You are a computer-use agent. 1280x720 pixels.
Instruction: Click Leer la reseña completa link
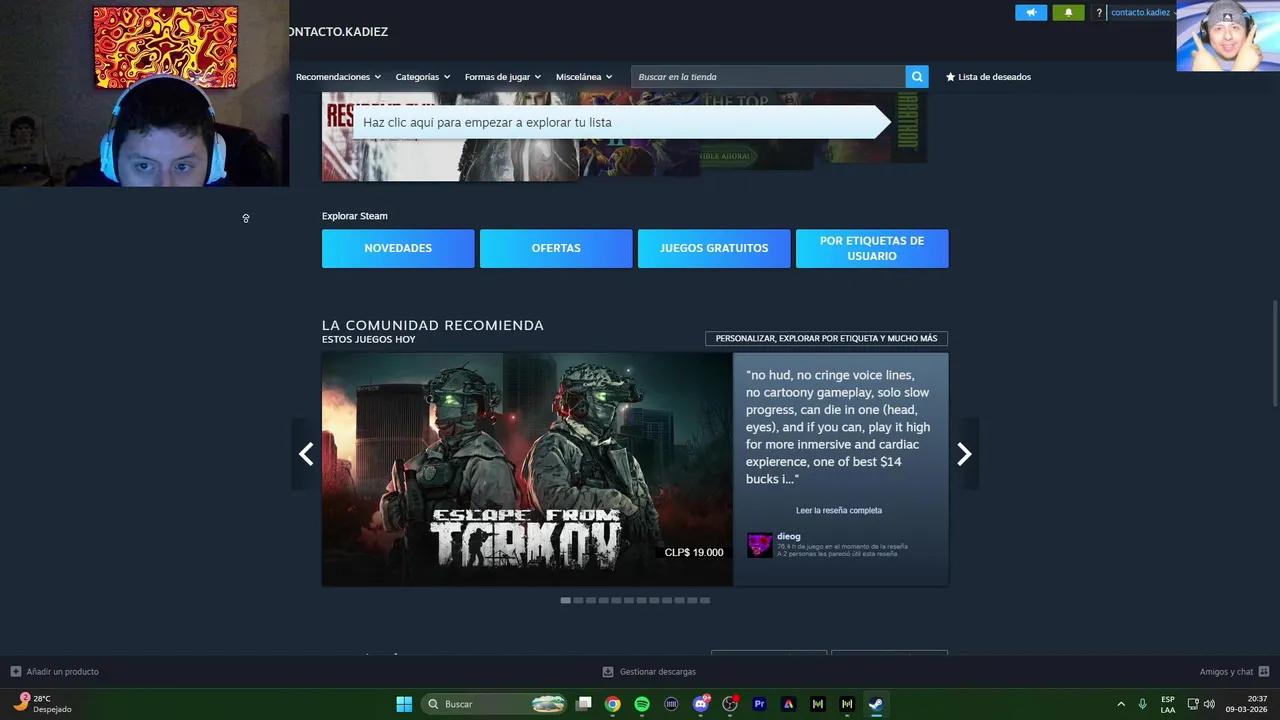coord(839,510)
